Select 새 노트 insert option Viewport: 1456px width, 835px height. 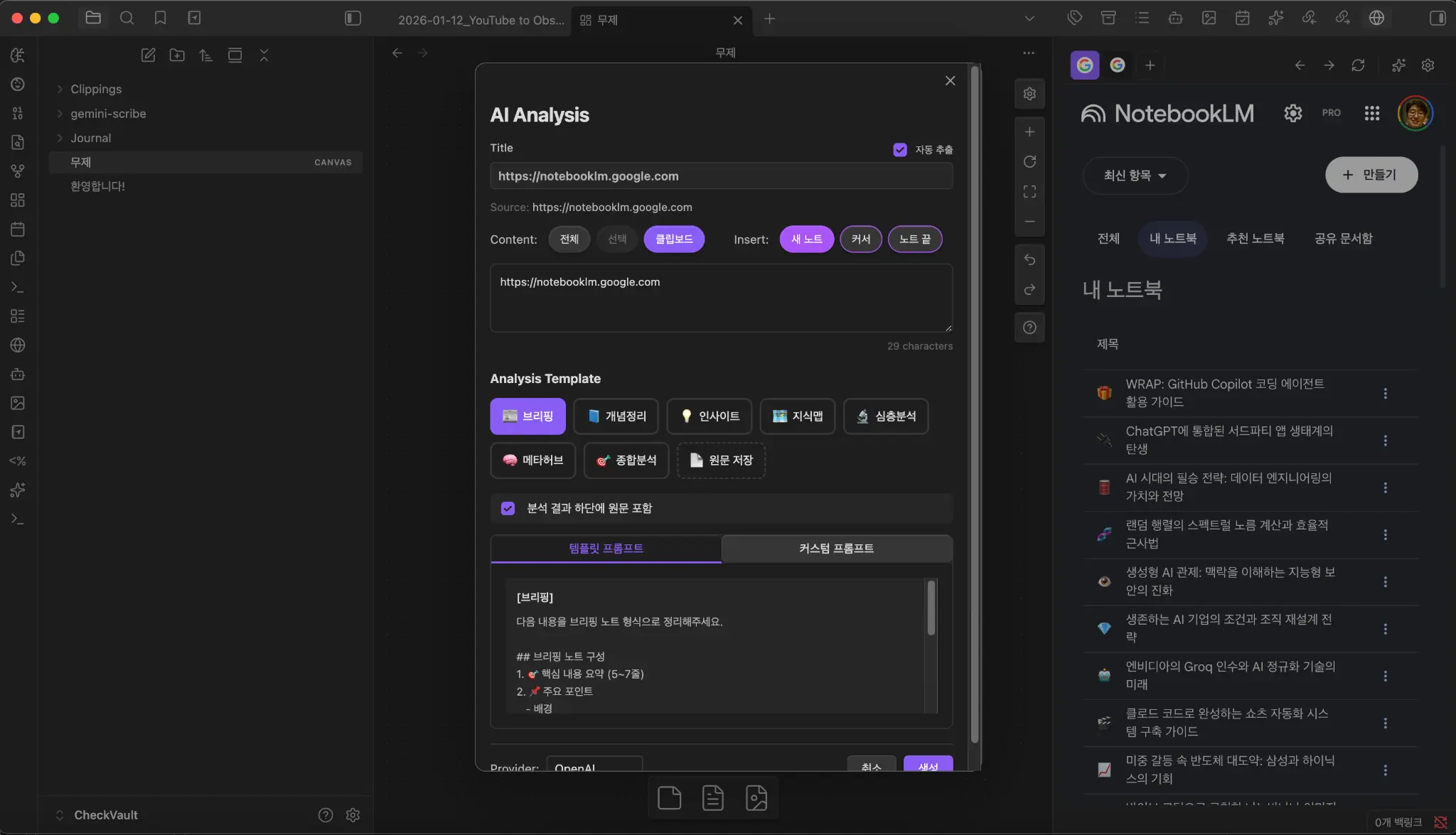coord(807,239)
